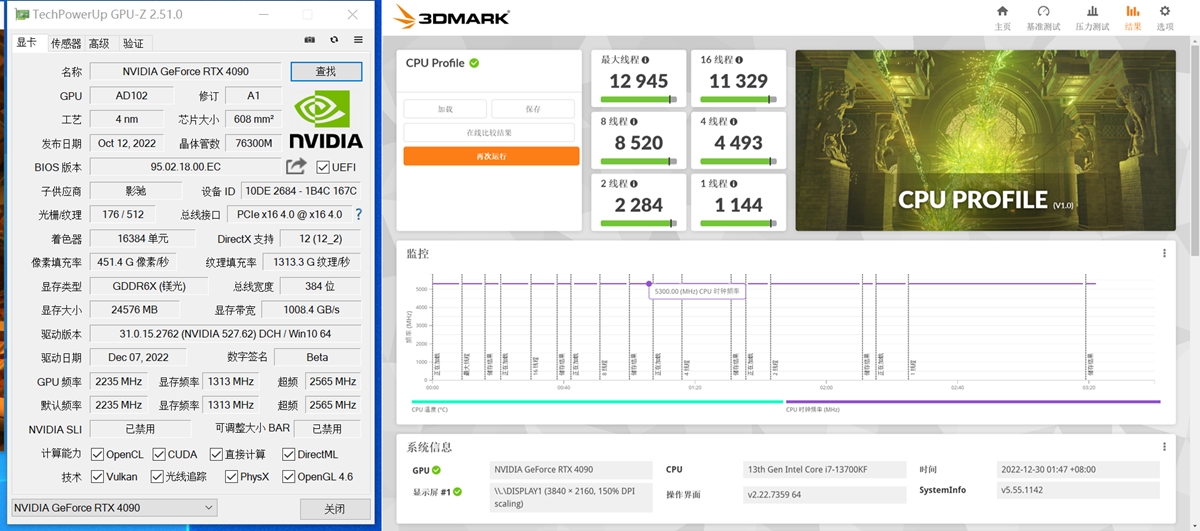Click the purple marker on monitoring graph
1200x531 pixels.
[x=649, y=284]
